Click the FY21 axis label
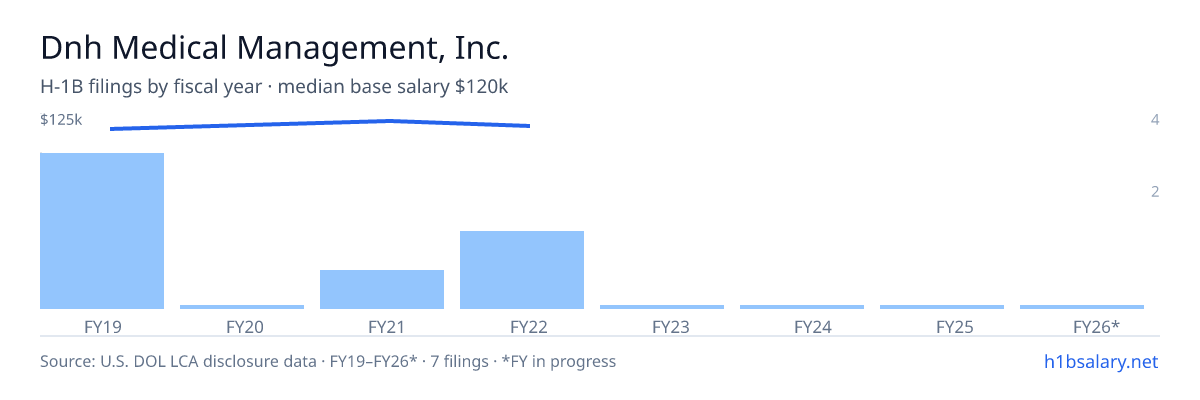1200x400 pixels. 386,326
